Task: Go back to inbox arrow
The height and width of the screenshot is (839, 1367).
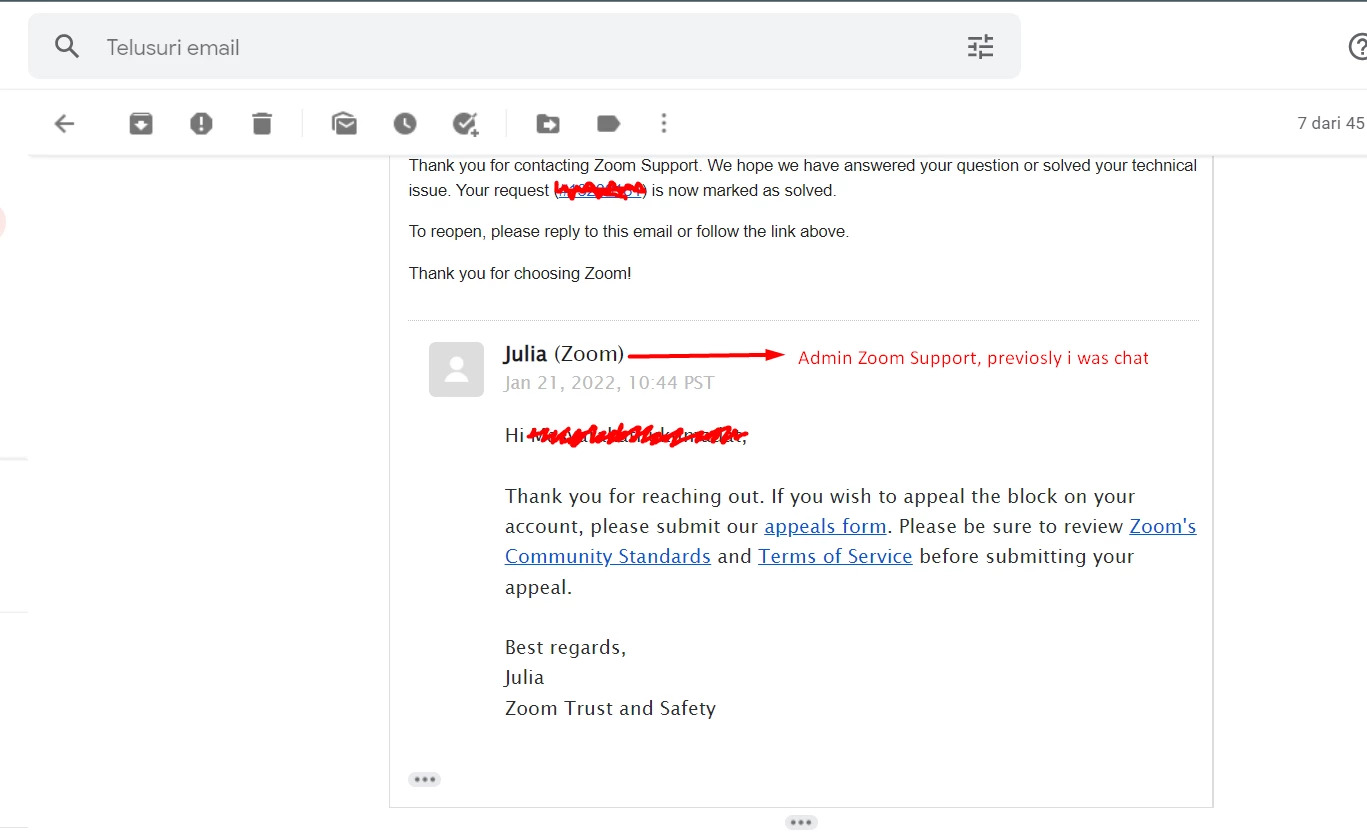Action: coord(64,124)
